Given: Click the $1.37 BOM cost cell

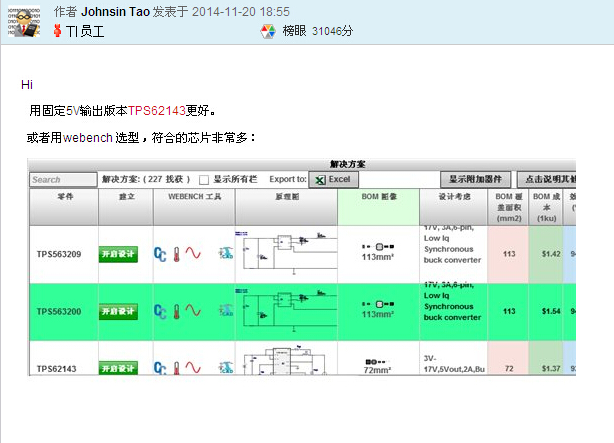Looking at the screenshot, I should pos(546,358).
